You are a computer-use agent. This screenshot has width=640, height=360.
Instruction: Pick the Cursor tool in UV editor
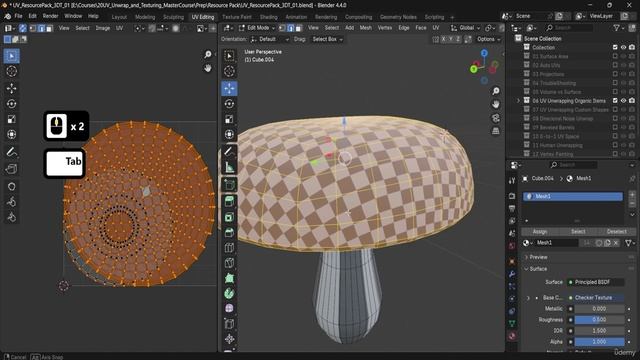point(11,71)
